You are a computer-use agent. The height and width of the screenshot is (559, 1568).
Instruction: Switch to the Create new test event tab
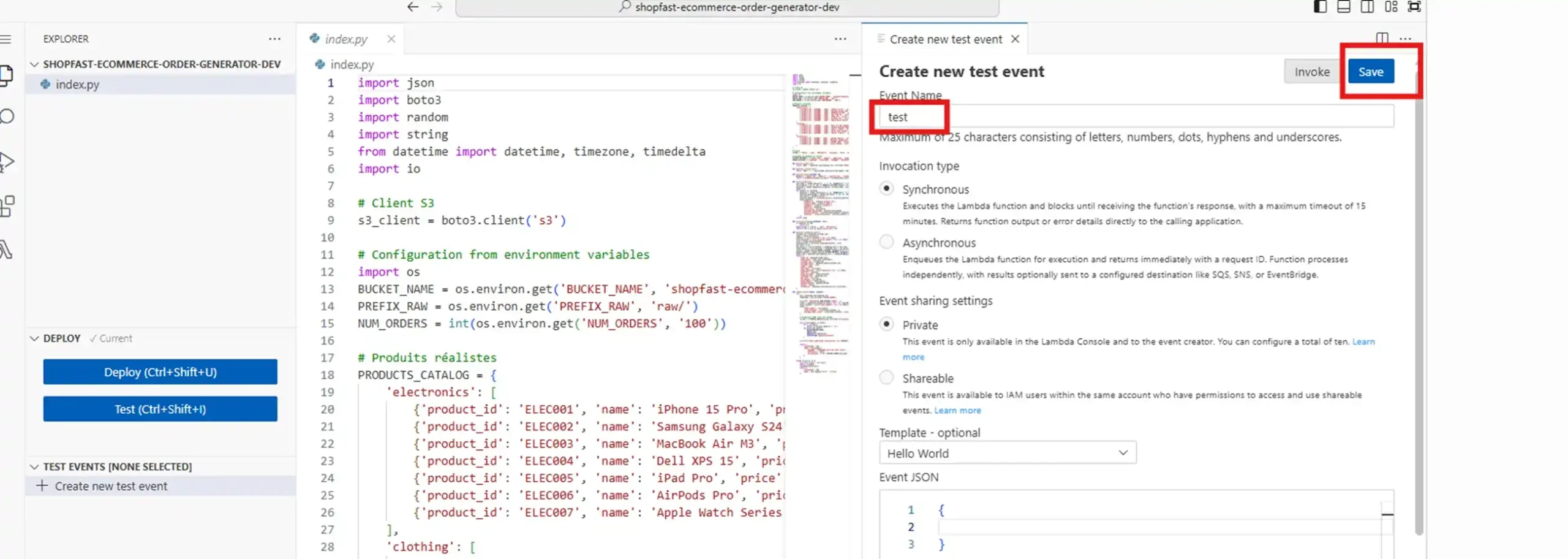pos(945,39)
